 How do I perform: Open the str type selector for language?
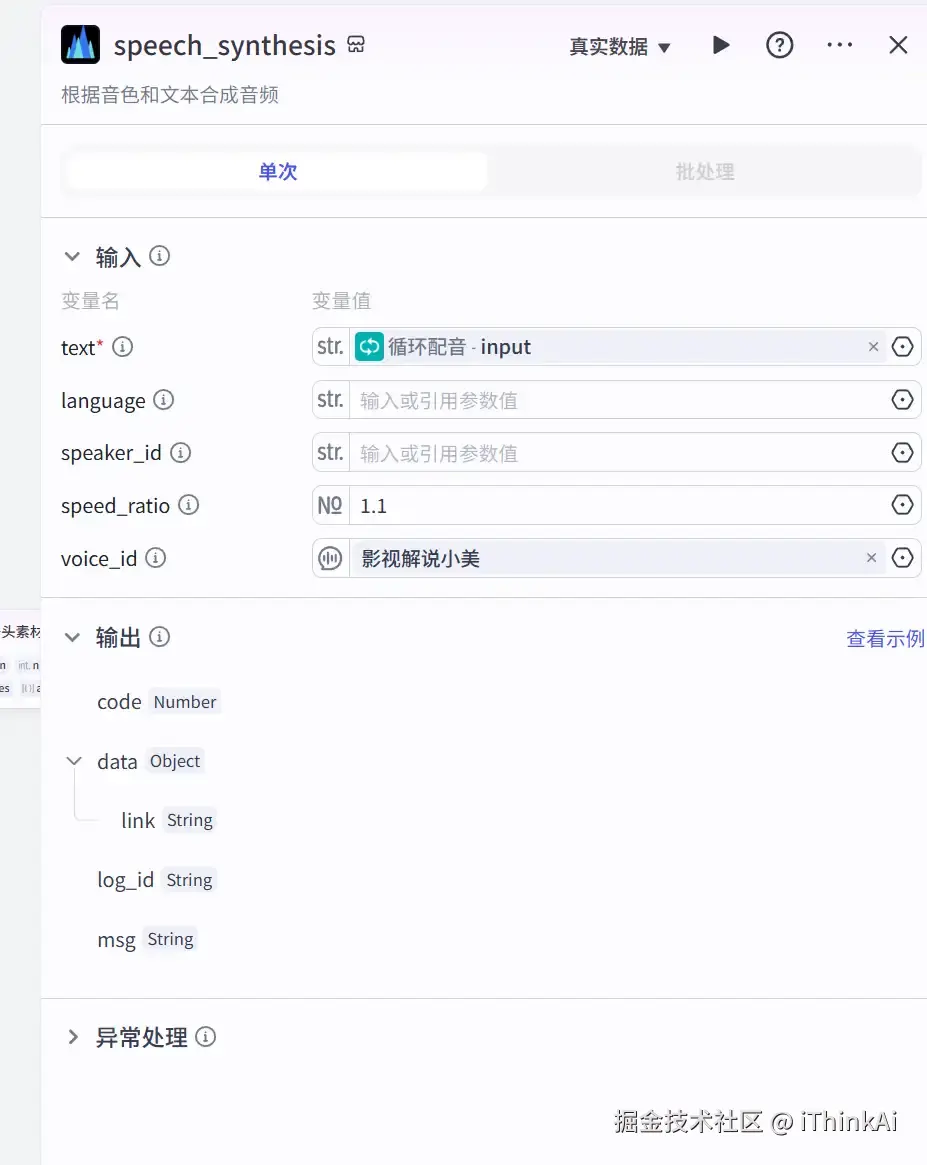point(331,400)
